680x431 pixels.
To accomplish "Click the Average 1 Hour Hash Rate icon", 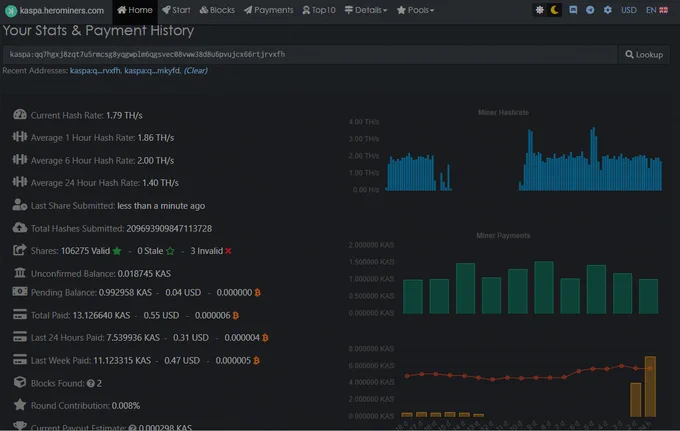I will 20,137.
